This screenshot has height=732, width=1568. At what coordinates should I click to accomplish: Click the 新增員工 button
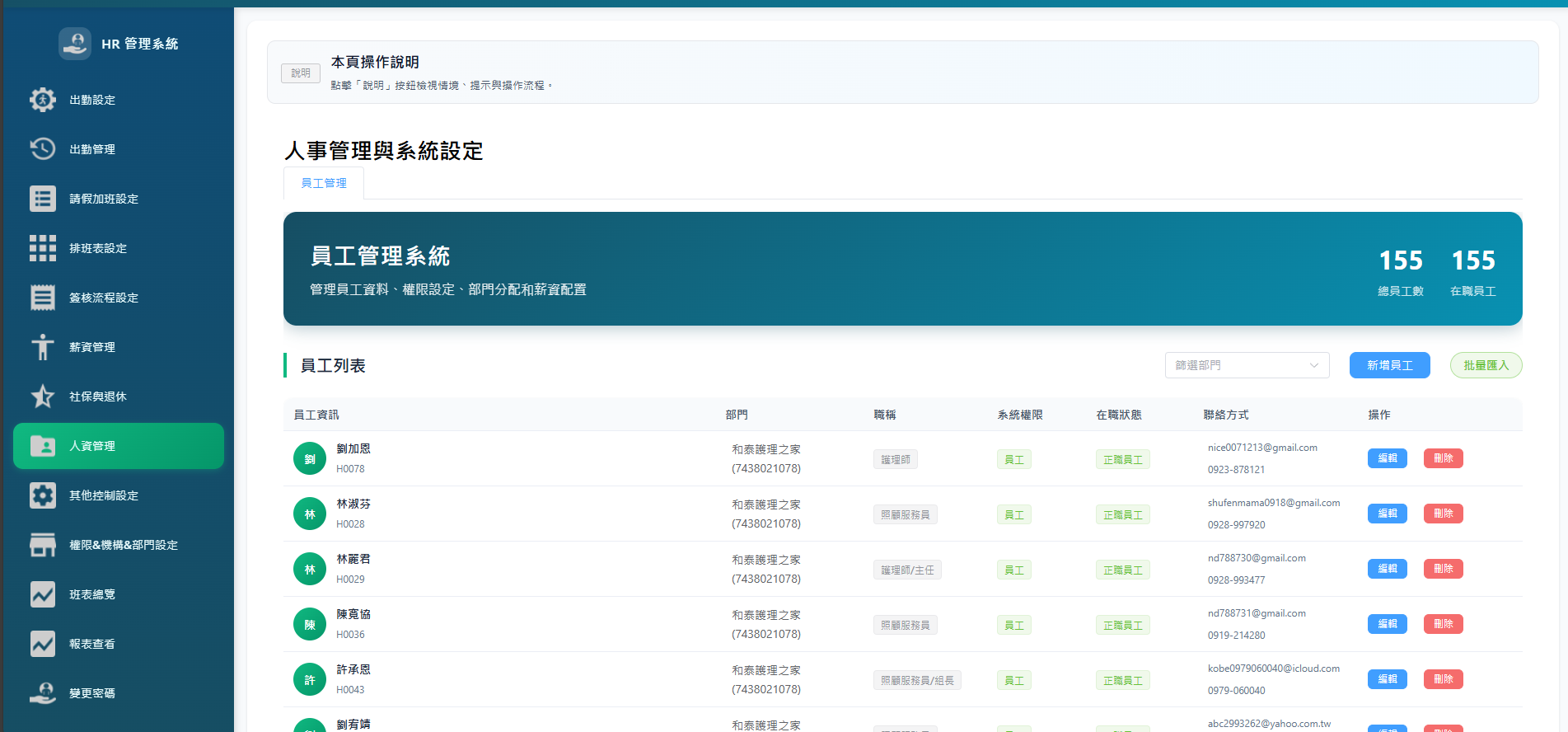(1389, 365)
